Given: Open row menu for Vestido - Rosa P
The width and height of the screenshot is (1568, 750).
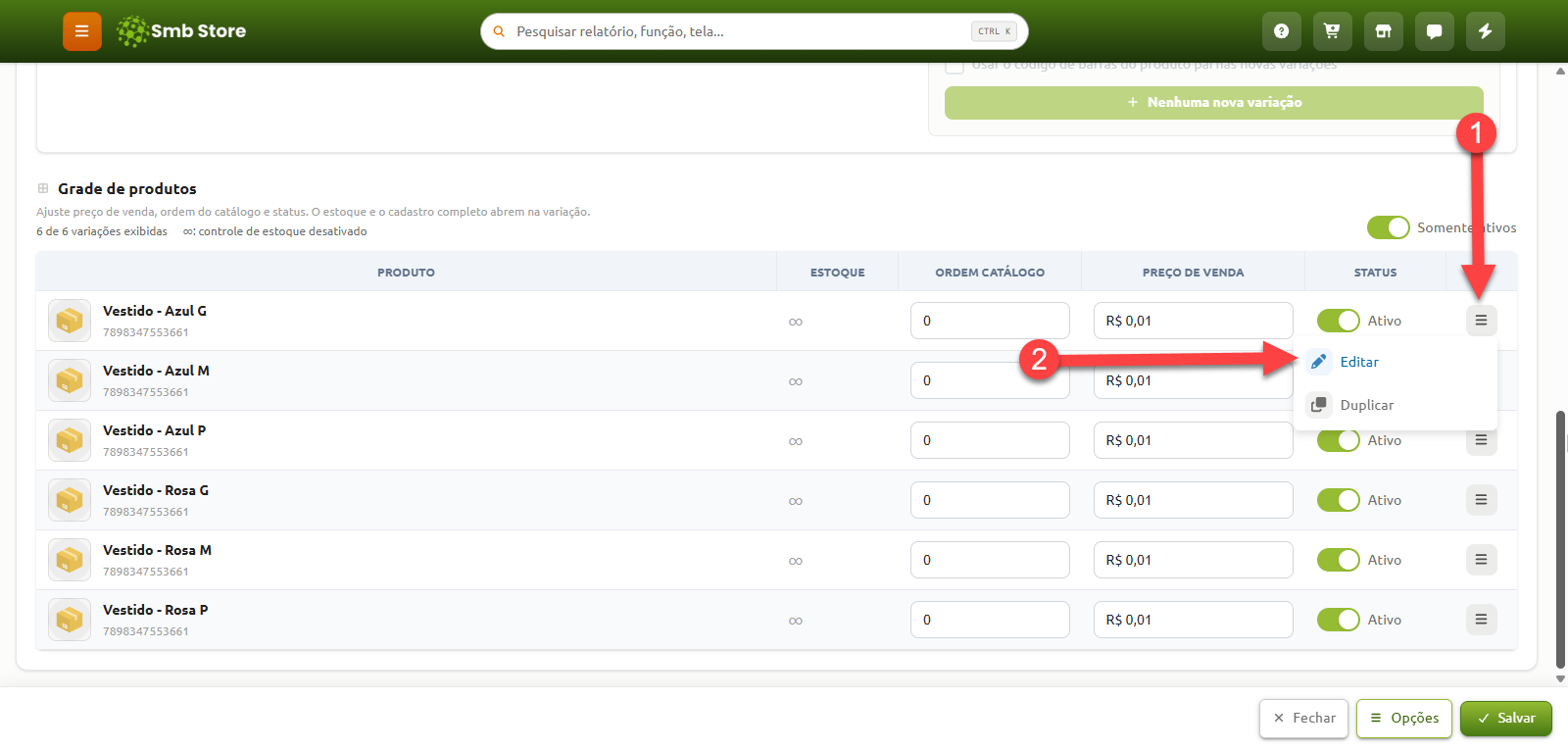Looking at the screenshot, I should [1481, 620].
